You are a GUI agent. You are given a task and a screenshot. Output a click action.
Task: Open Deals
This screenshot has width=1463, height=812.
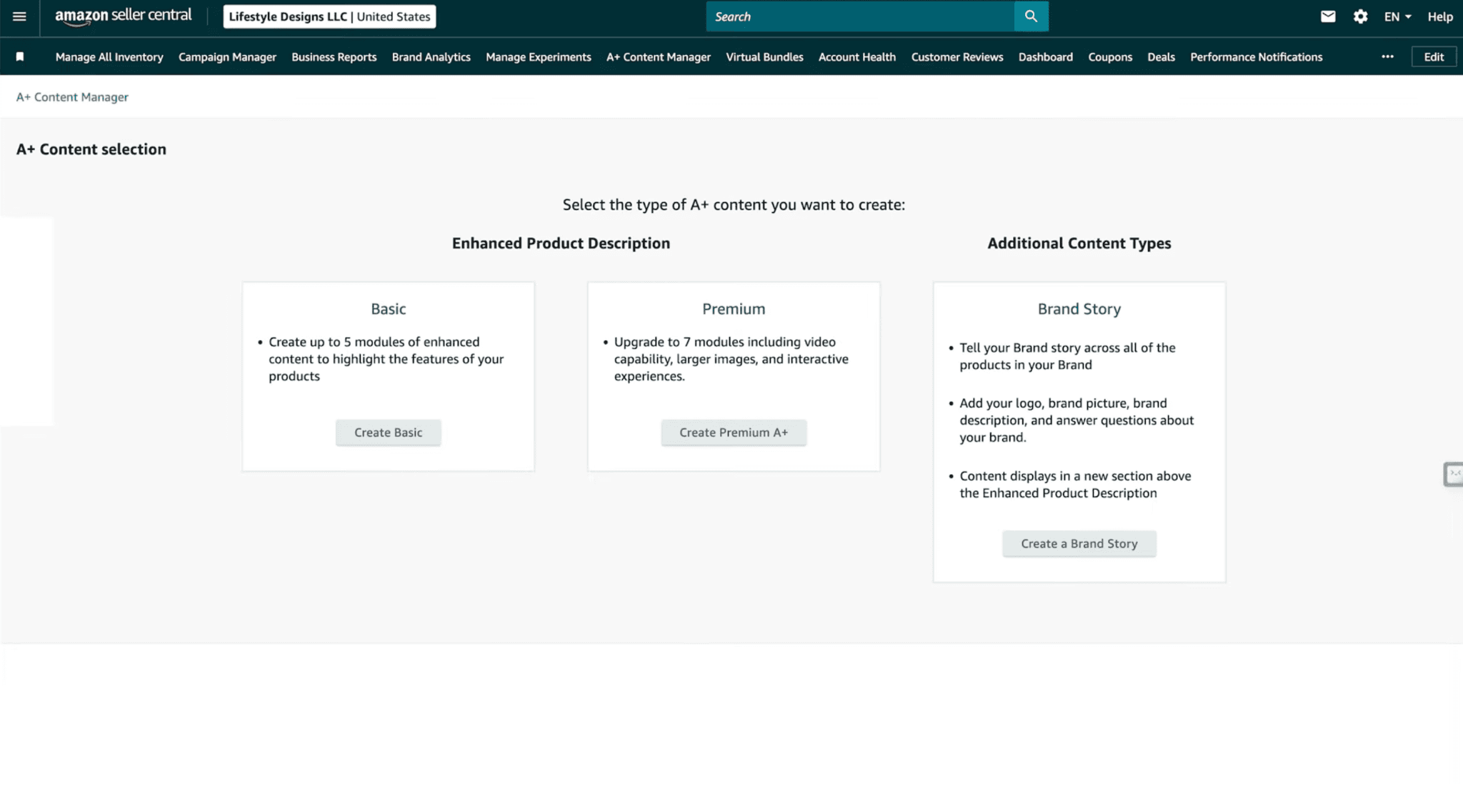point(1161,56)
